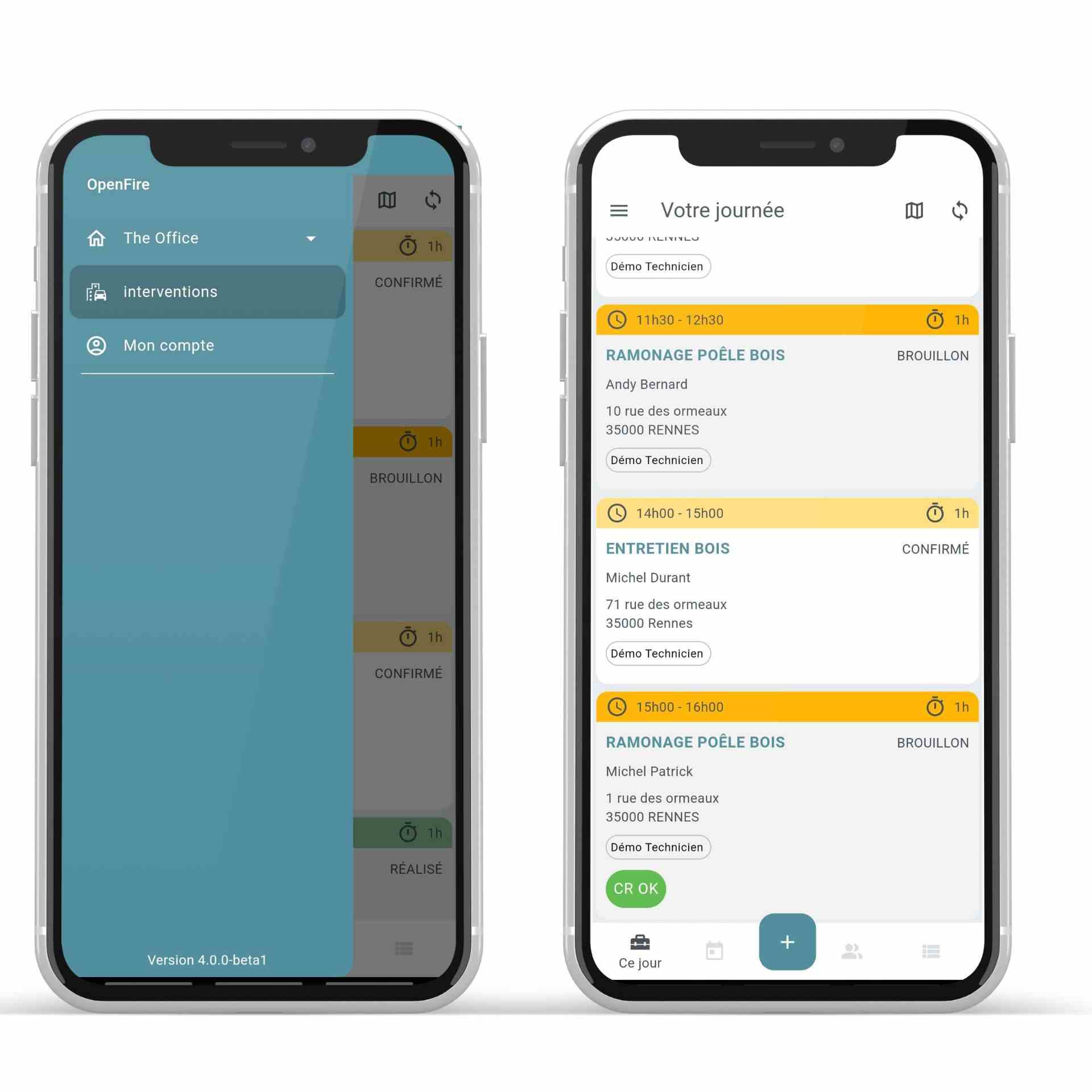1092x1092 pixels.
Task: Select Mon compte menu item
Action: [168, 345]
